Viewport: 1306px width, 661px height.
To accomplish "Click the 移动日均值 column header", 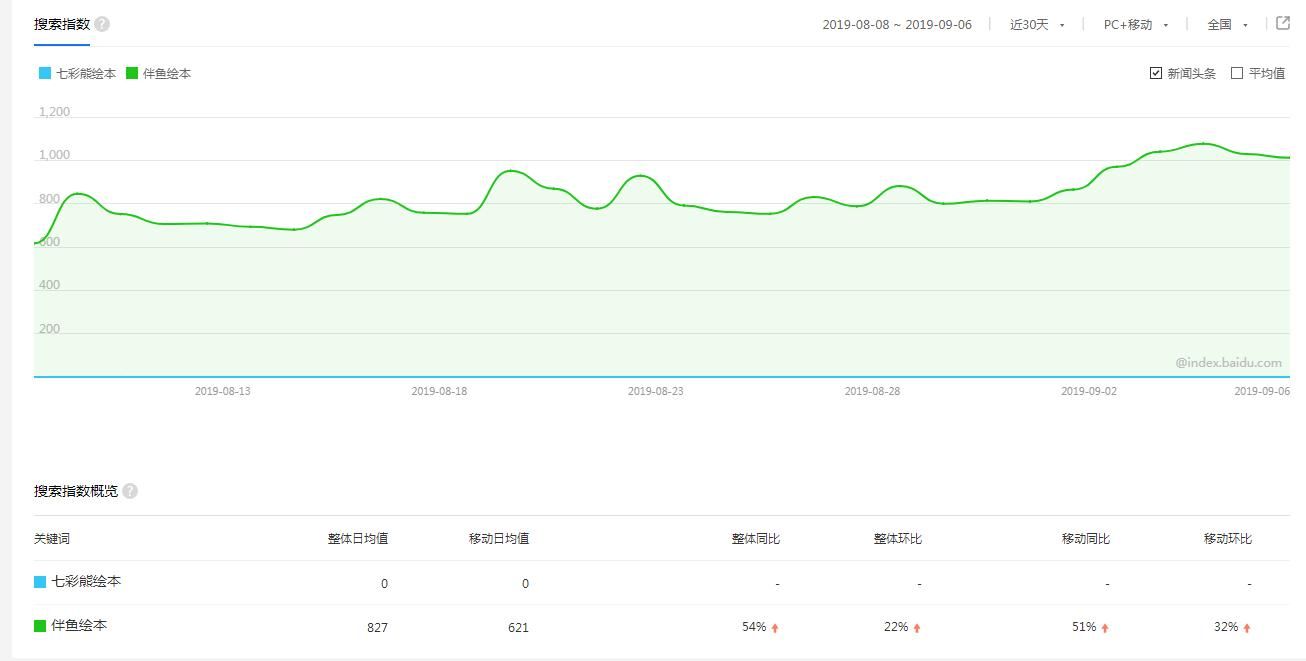I will [x=499, y=539].
